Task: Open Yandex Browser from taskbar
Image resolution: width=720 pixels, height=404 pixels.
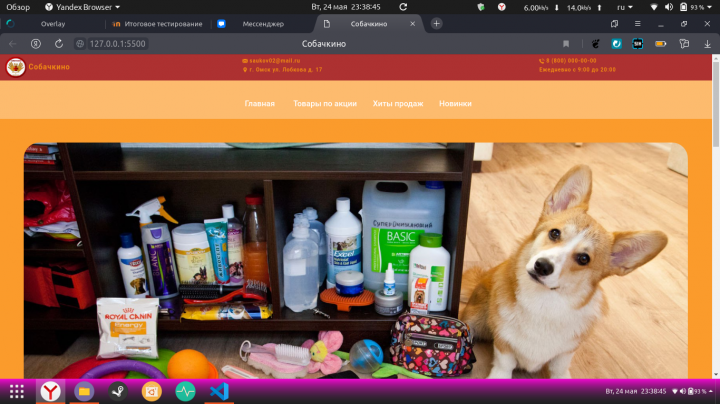Action: [x=50, y=392]
